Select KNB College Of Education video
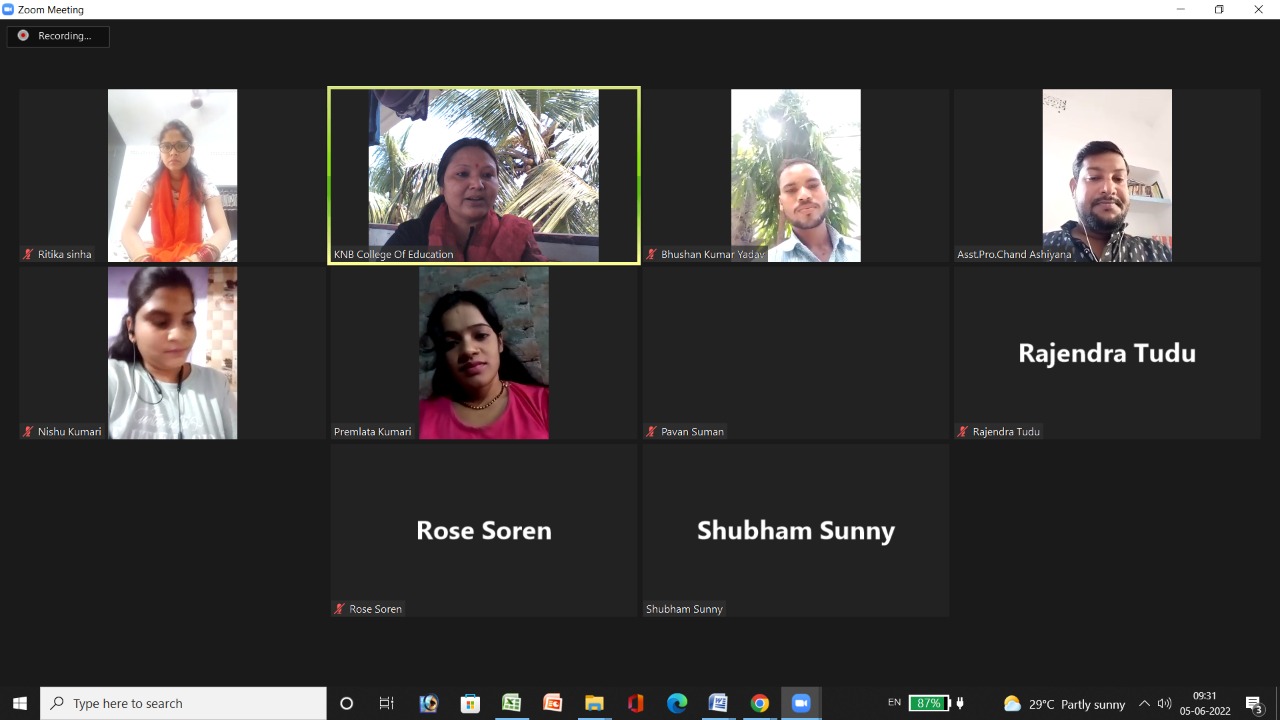 [484, 175]
